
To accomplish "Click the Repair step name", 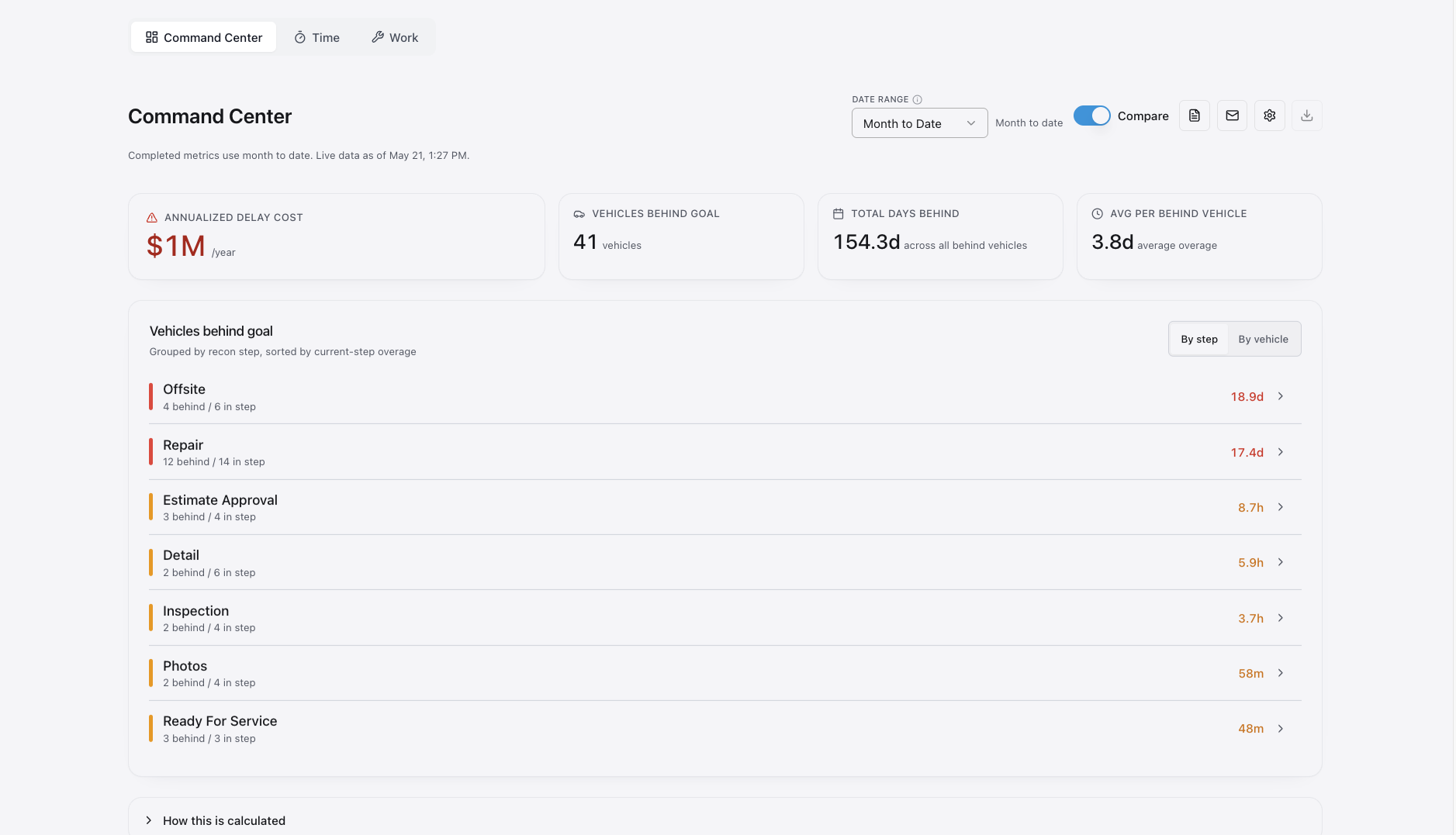I will (183, 445).
